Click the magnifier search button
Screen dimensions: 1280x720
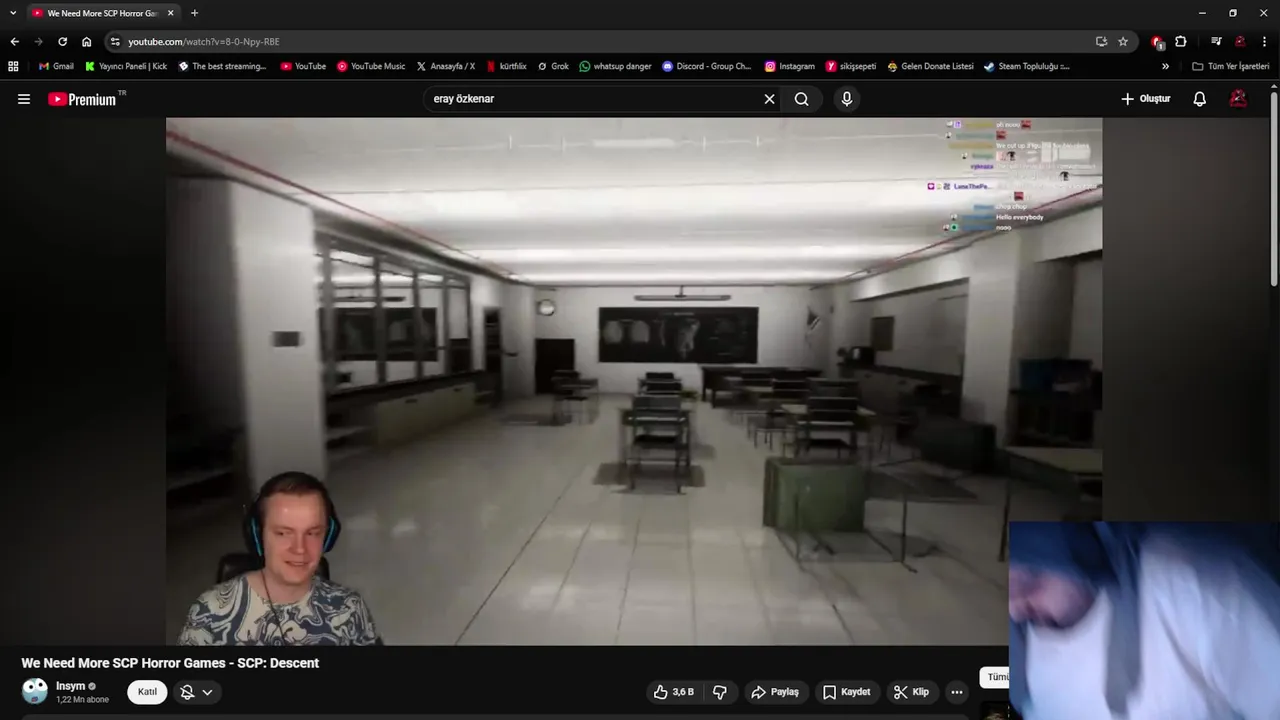click(x=801, y=99)
